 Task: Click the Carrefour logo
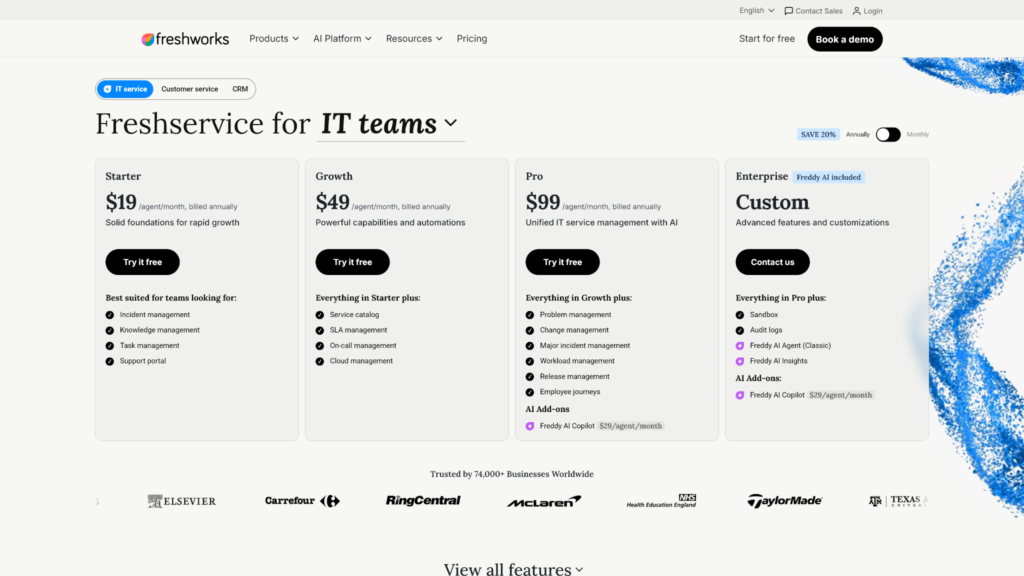click(302, 501)
